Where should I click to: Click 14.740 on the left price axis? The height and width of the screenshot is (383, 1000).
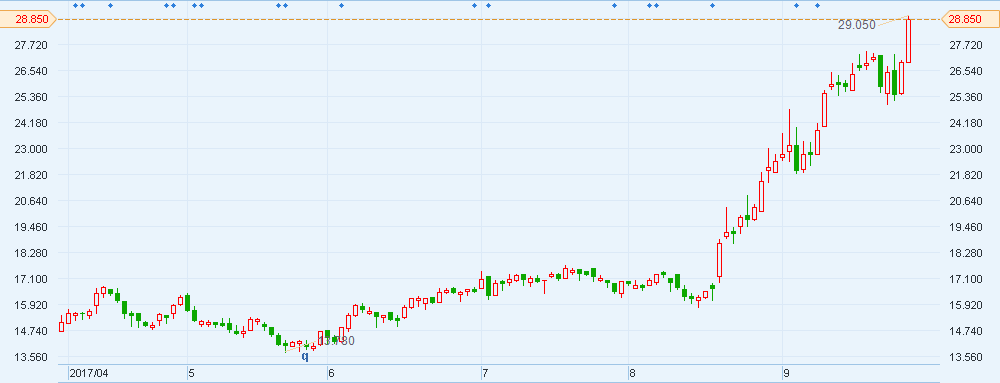[x=32, y=331]
